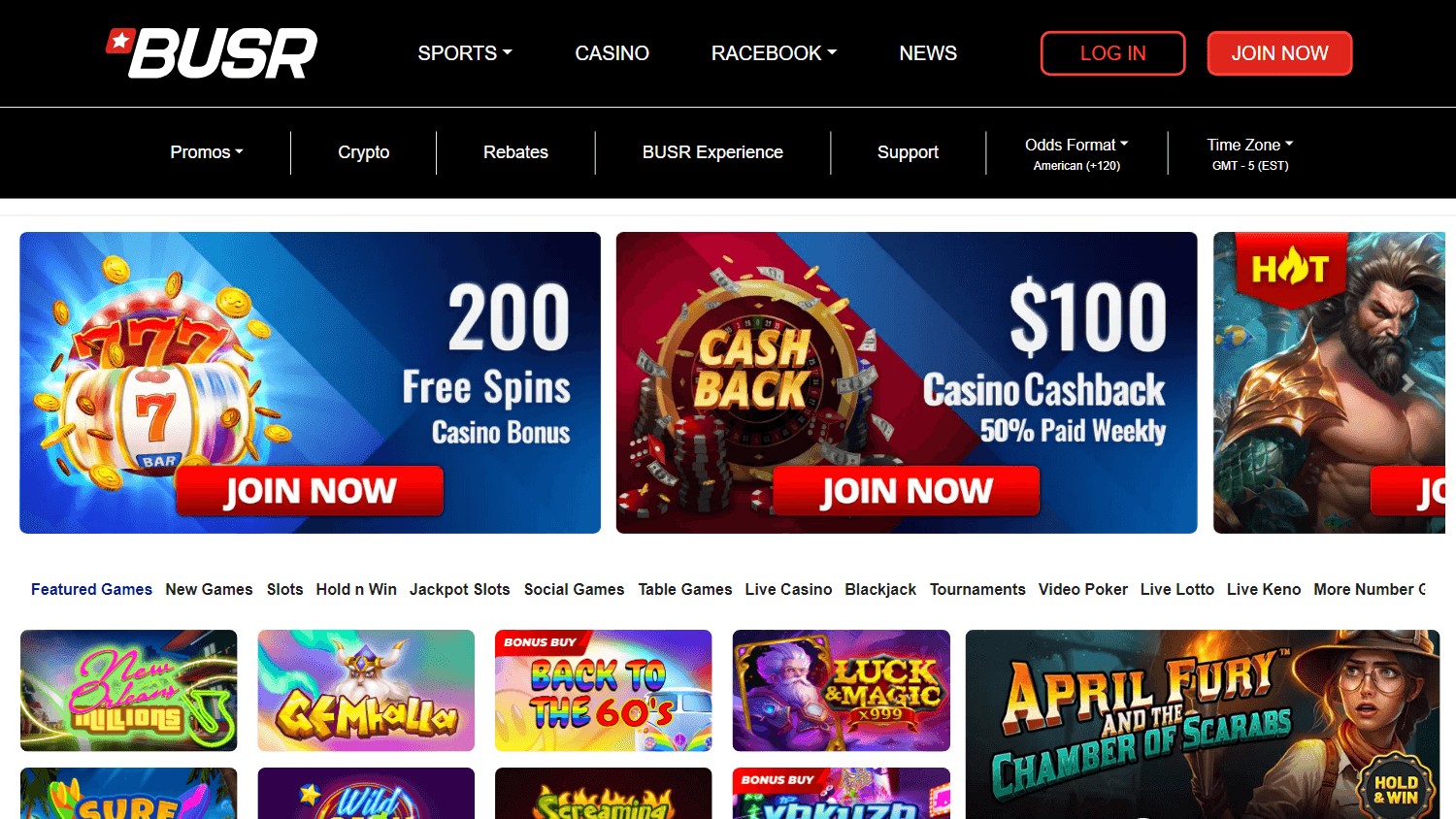Change the Odds Format setting
This screenshot has width=1456, height=819.
pyautogui.click(x=1076, y=153)
